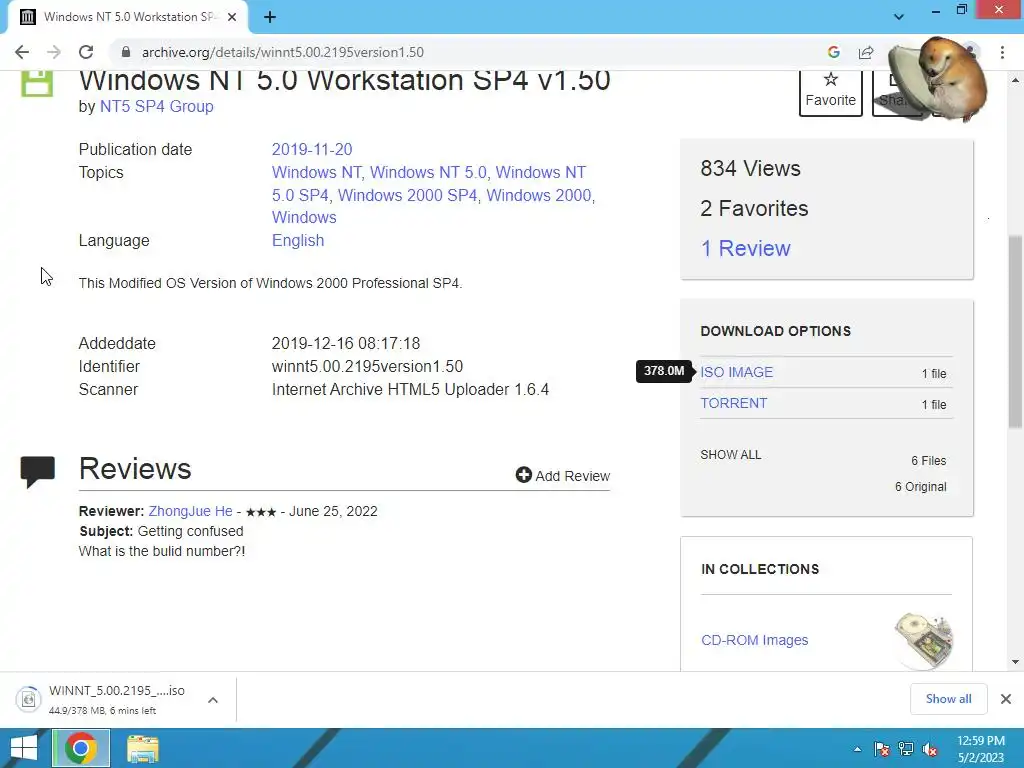
Task: Open reviewer ZhongJue He's profile
Action: (190, 511)
